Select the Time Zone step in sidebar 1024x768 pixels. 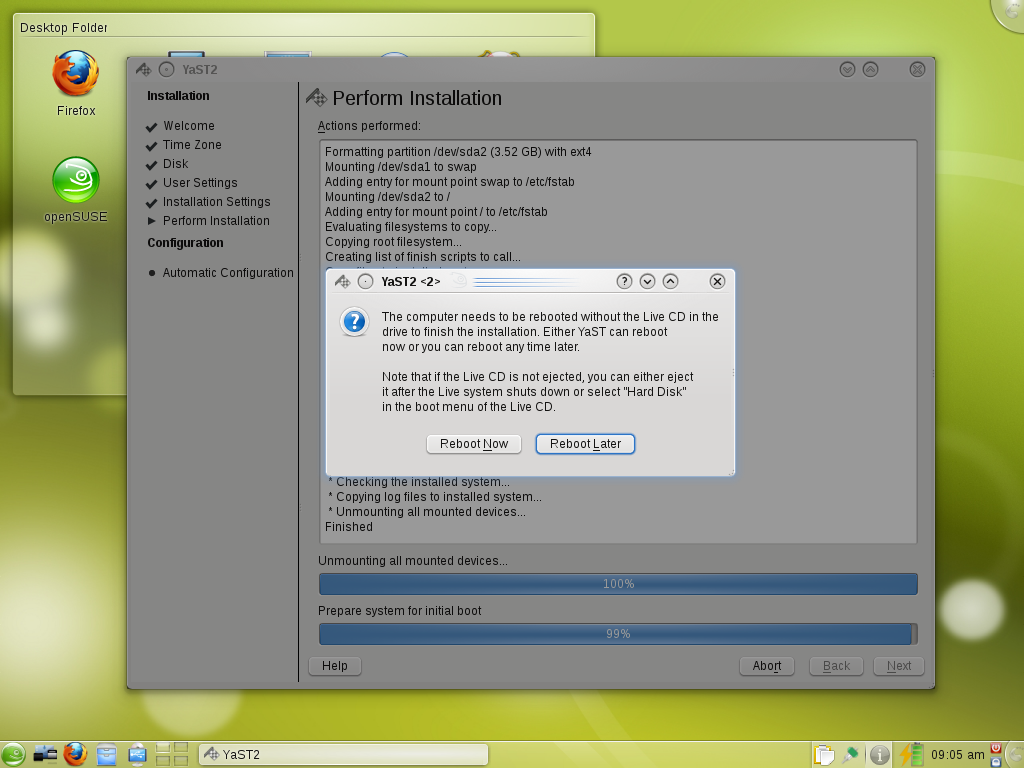192,145
